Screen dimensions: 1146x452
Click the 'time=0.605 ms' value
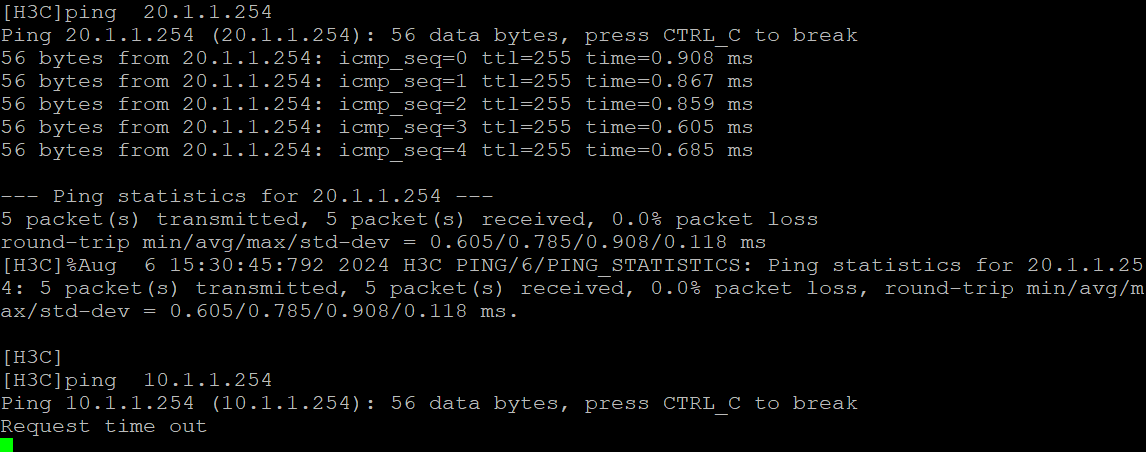(x=669, y=127)
